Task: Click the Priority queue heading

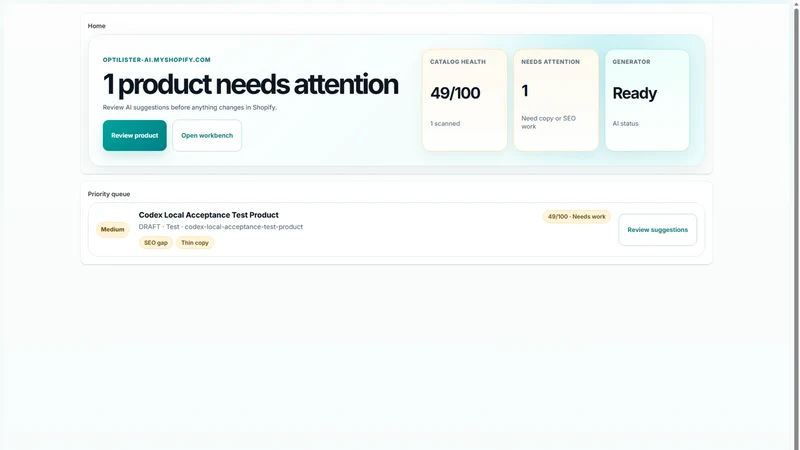Action: [x=109, y=194]
